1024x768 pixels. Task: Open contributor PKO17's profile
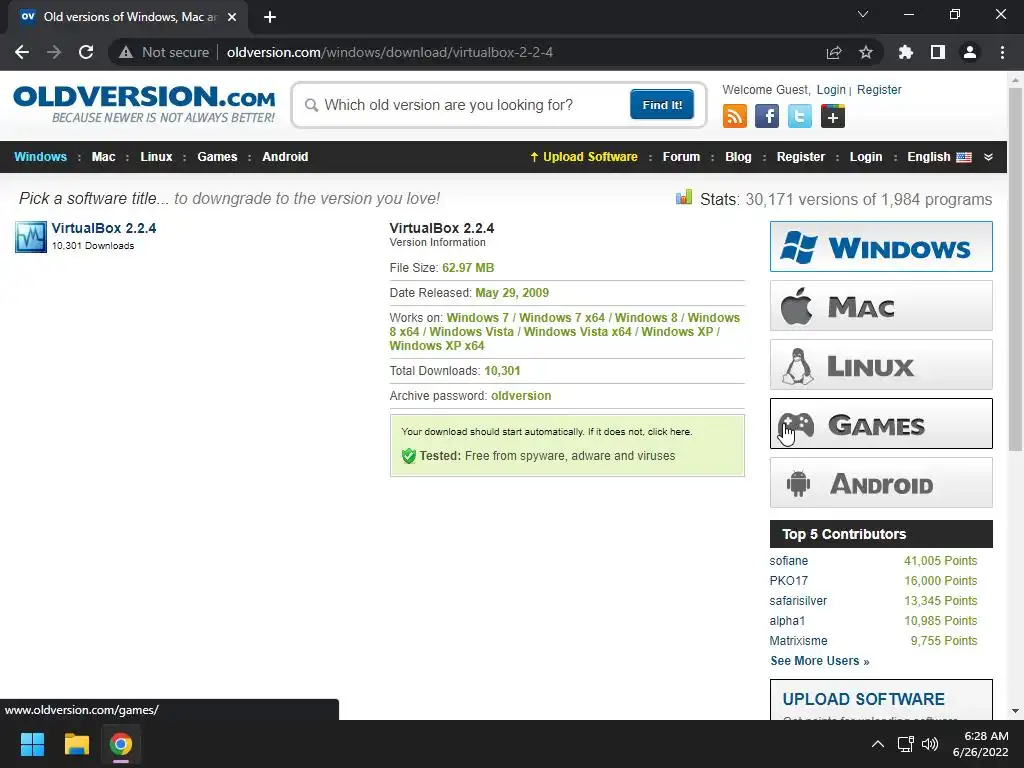click(788, 581)
